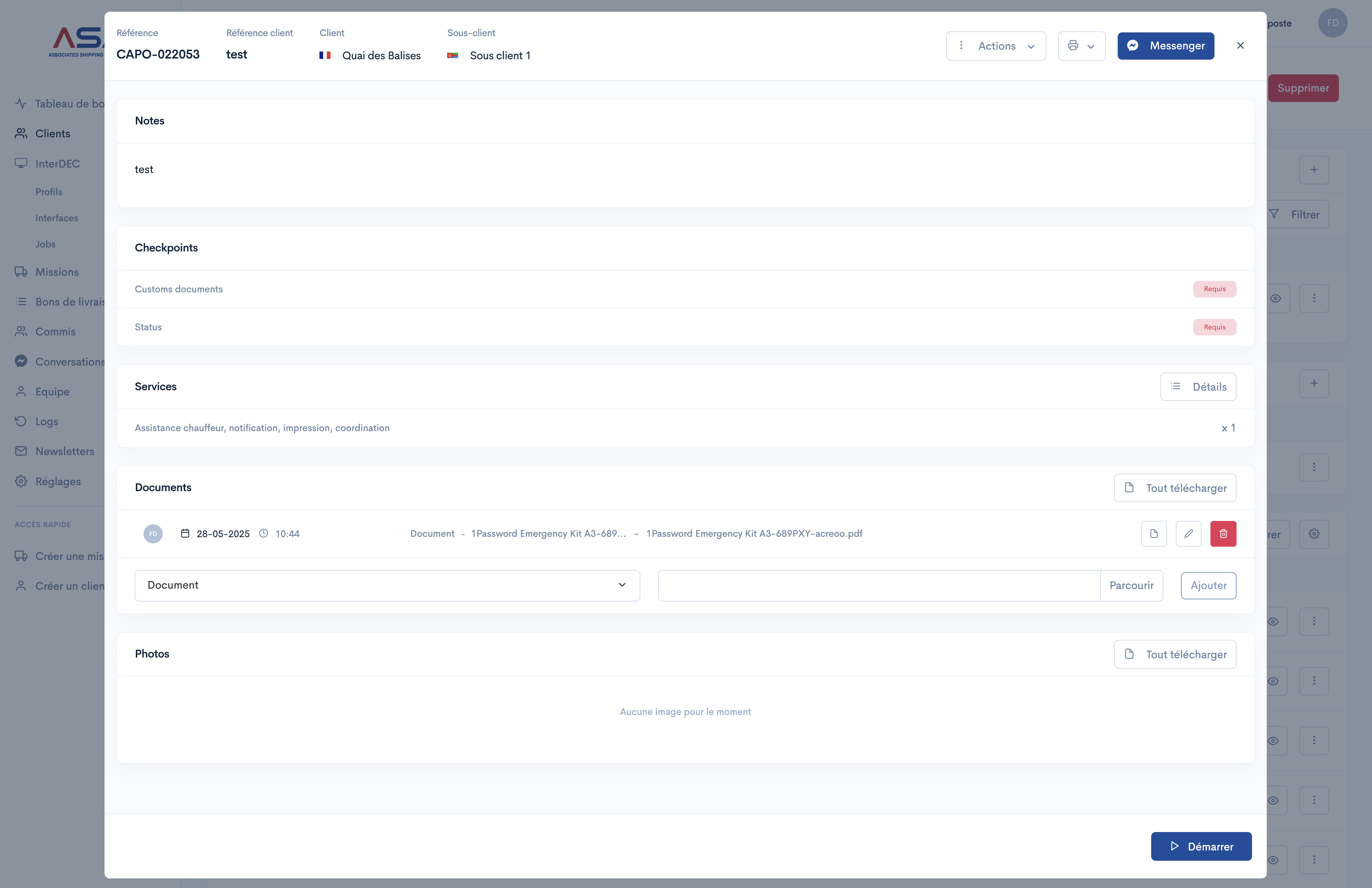The image size is (1372, 888).
Task: Start the mission with Démarrer
Action: pyautogui.click(x=1201, y=846)
